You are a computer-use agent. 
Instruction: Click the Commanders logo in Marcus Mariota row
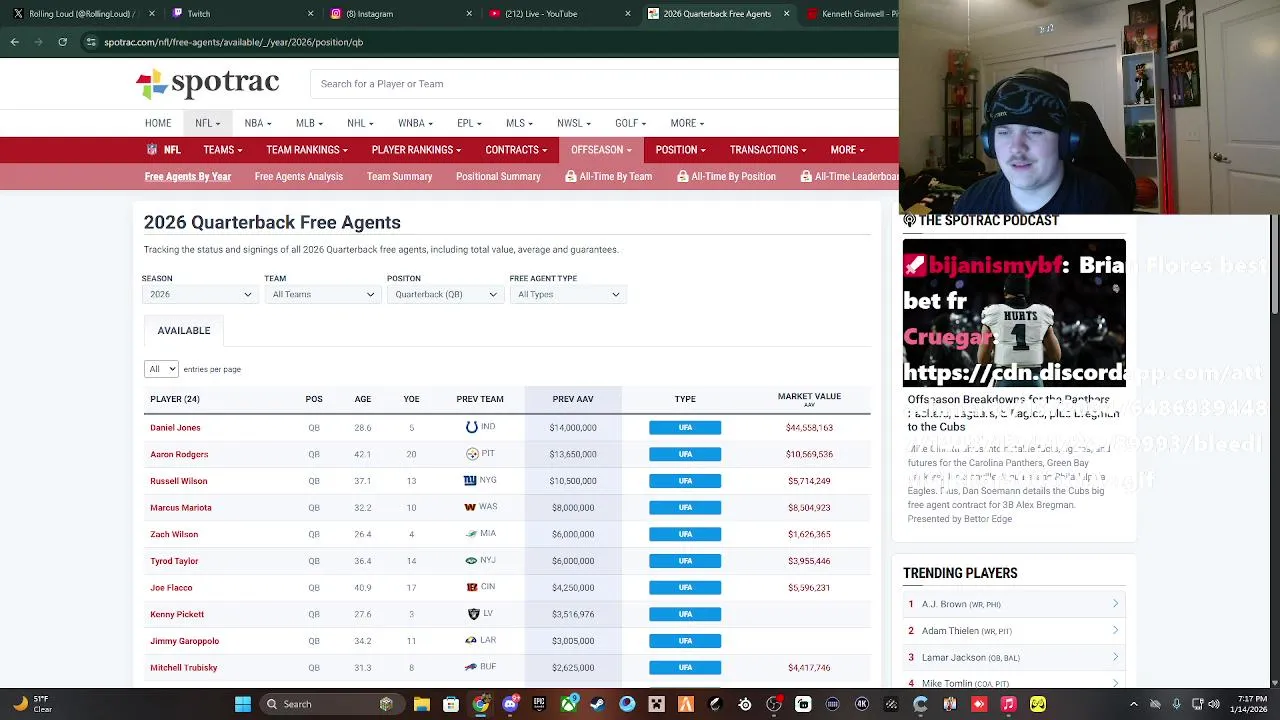point(470,507)
